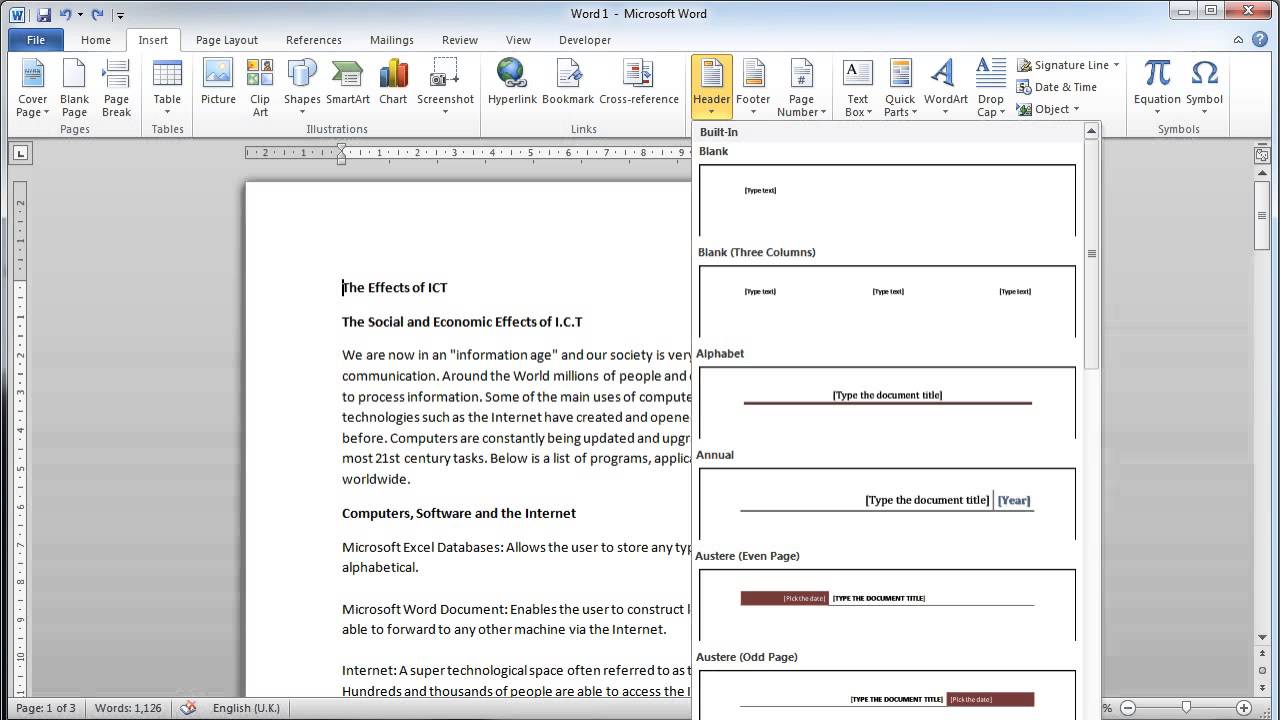Add a Bookmark
This screenshot has height=720, width=1280.
pos(568,82)
